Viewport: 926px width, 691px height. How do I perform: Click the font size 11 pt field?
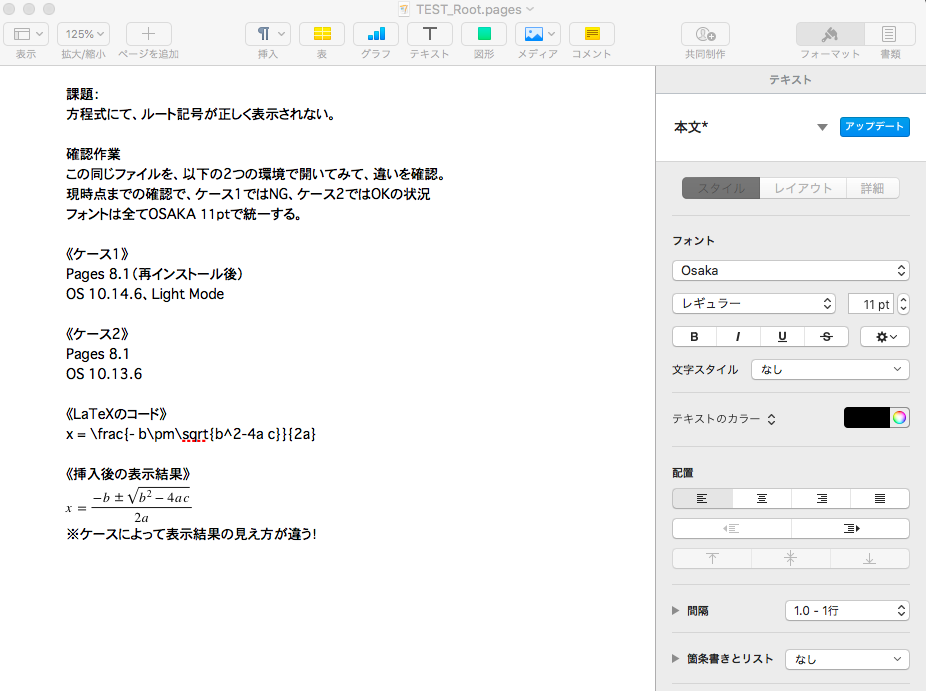coord(870,304)
